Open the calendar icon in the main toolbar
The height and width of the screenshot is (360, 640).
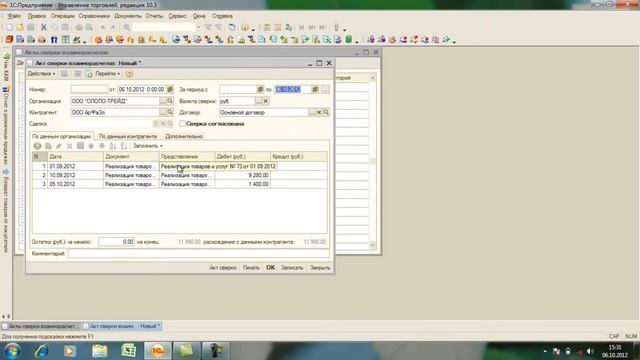(x=278, y=27)
